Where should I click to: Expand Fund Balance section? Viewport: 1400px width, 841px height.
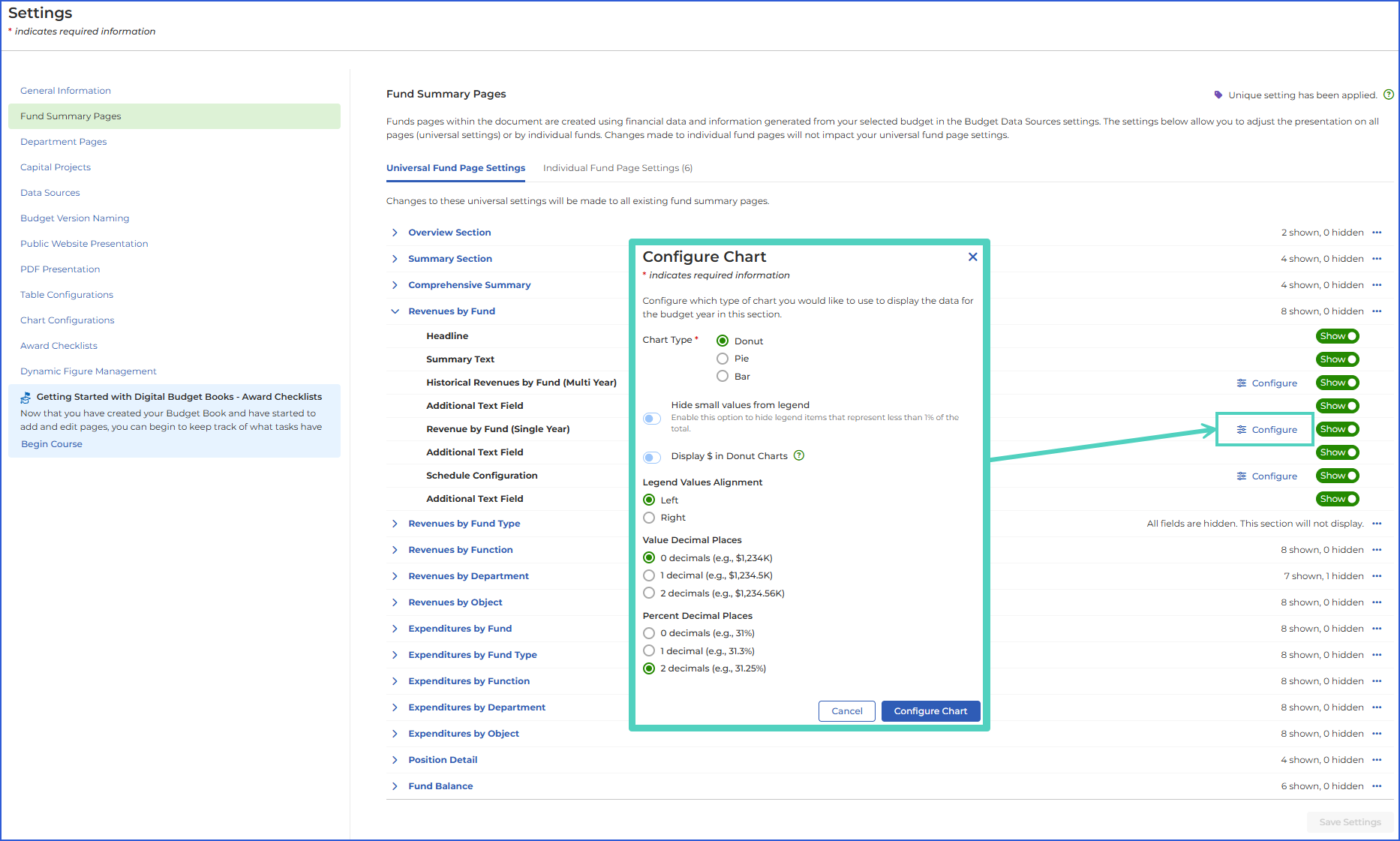[395, 786]
